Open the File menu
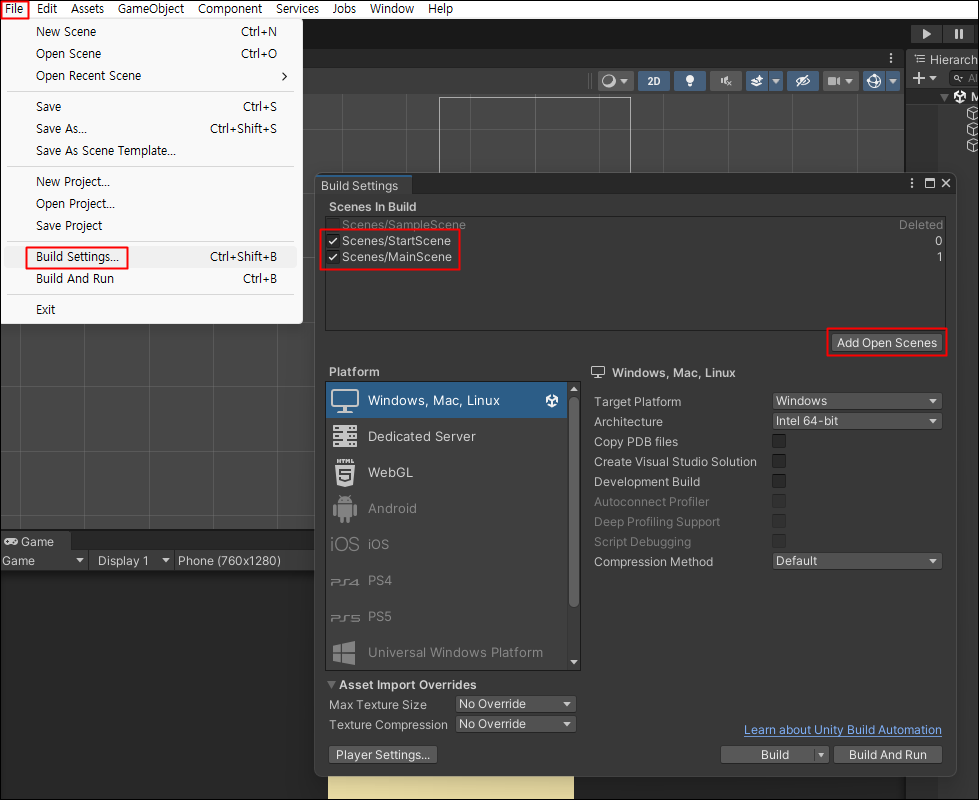The width and height of the screenshot is (979, 800). 14,9
